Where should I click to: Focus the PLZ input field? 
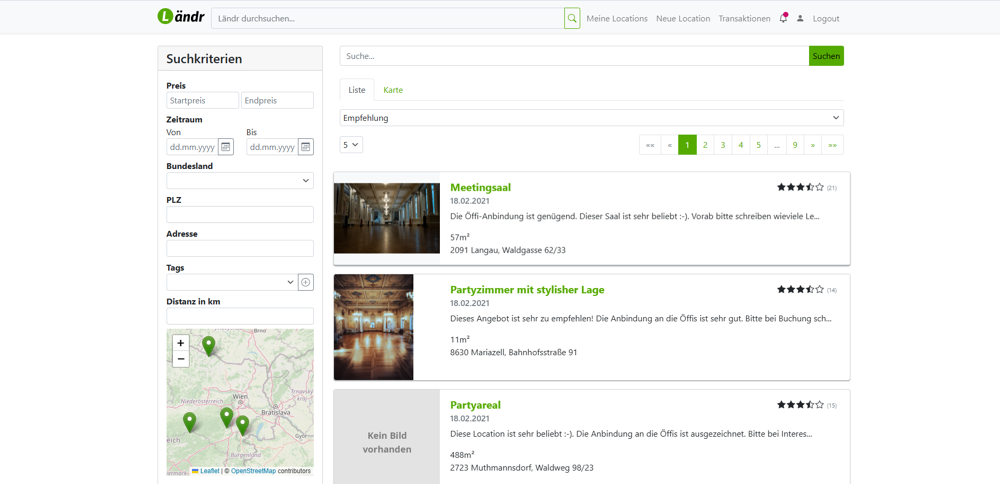tap(240, 214)
